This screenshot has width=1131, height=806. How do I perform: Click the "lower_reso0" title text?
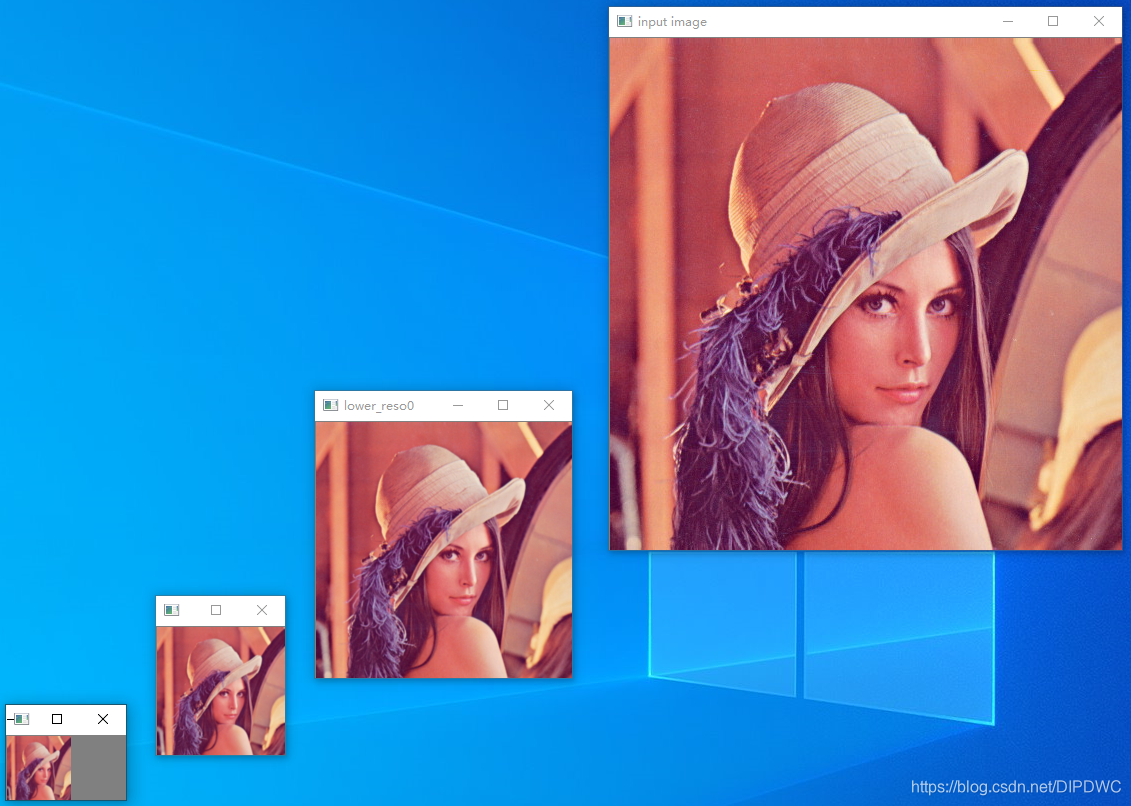pos(379,406)
